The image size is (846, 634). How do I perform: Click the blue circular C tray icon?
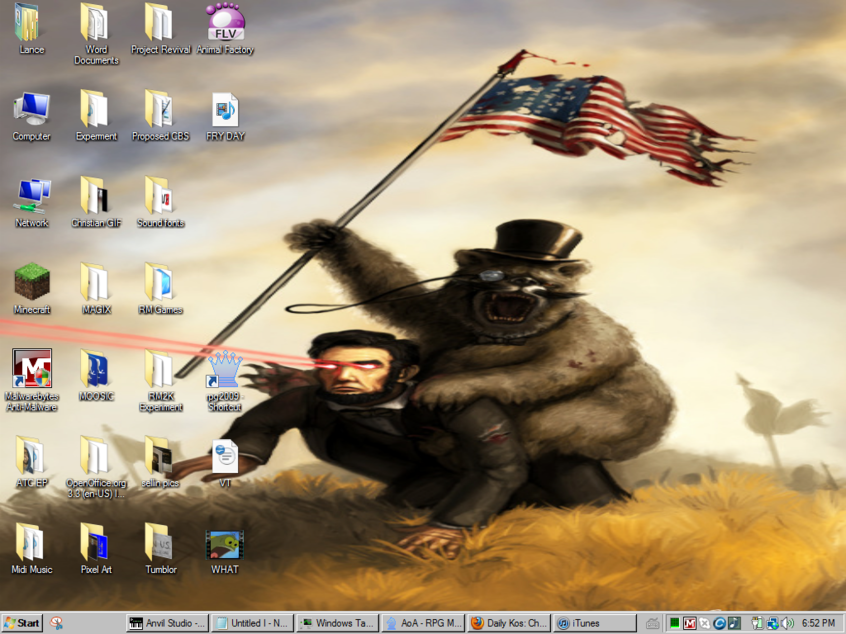pos(719,623)
